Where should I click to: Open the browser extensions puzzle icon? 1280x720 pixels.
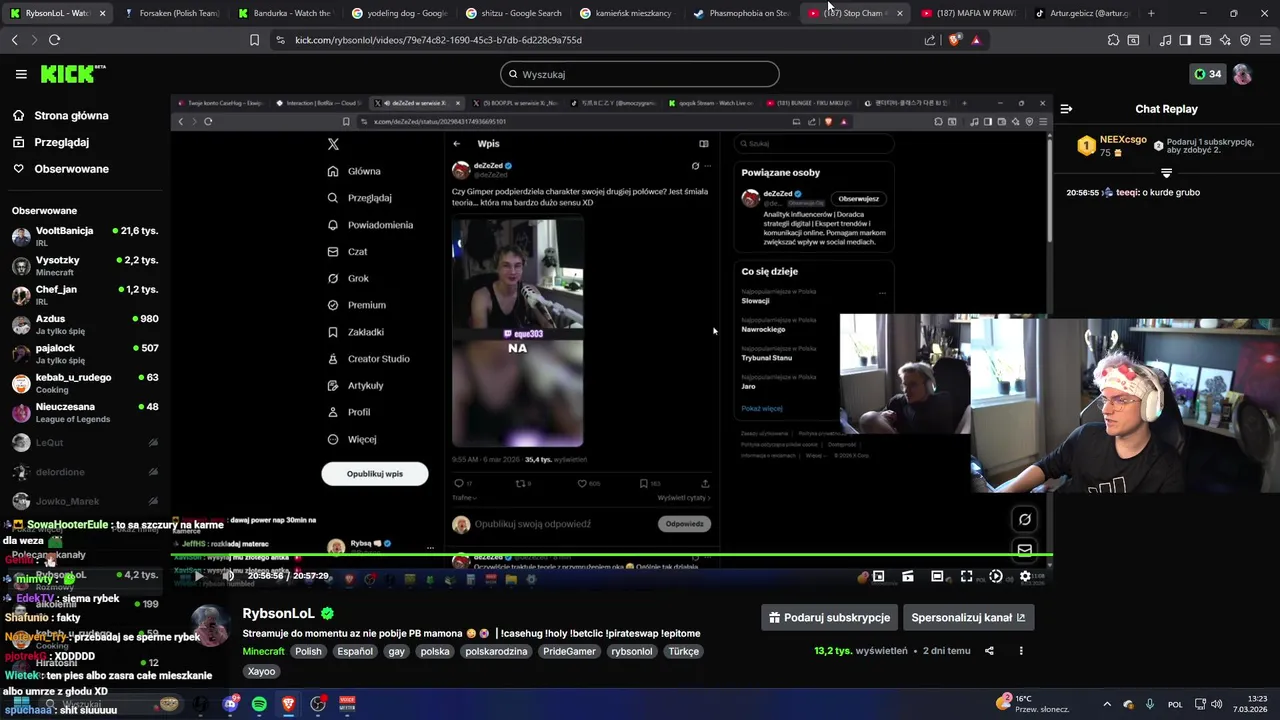(1113, 40)
